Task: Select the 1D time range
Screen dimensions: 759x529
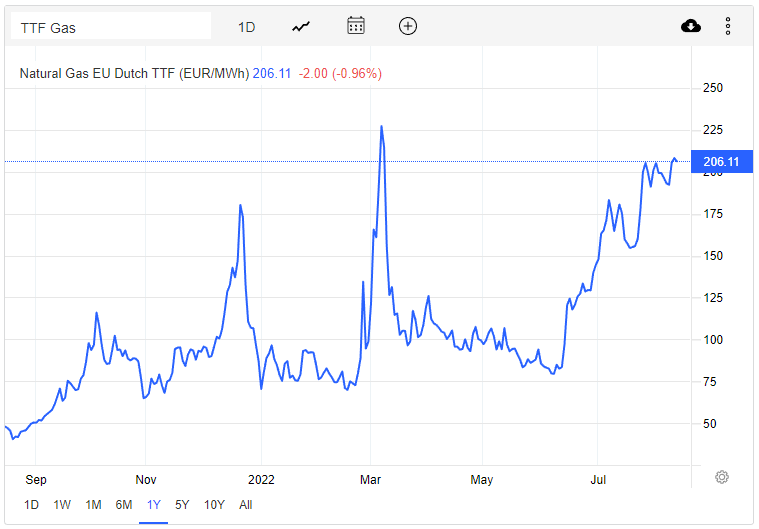Action: (31, 505)
